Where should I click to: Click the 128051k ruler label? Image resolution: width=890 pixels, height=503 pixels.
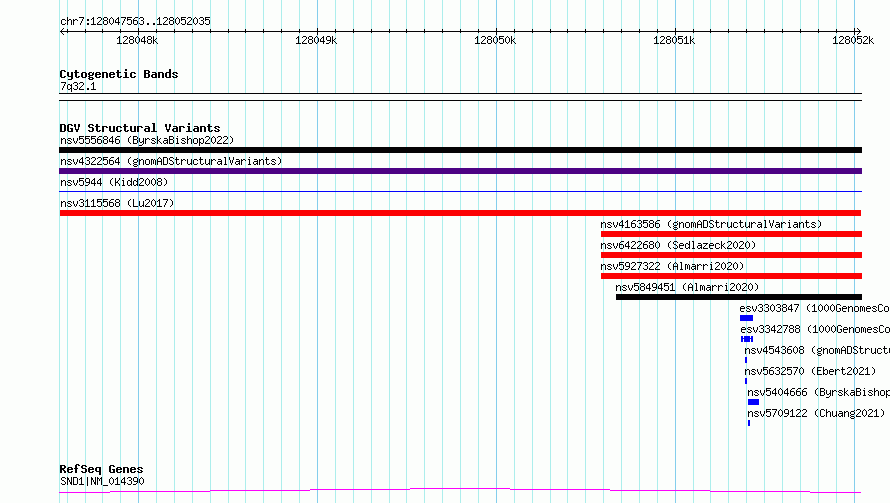(674, 40)
